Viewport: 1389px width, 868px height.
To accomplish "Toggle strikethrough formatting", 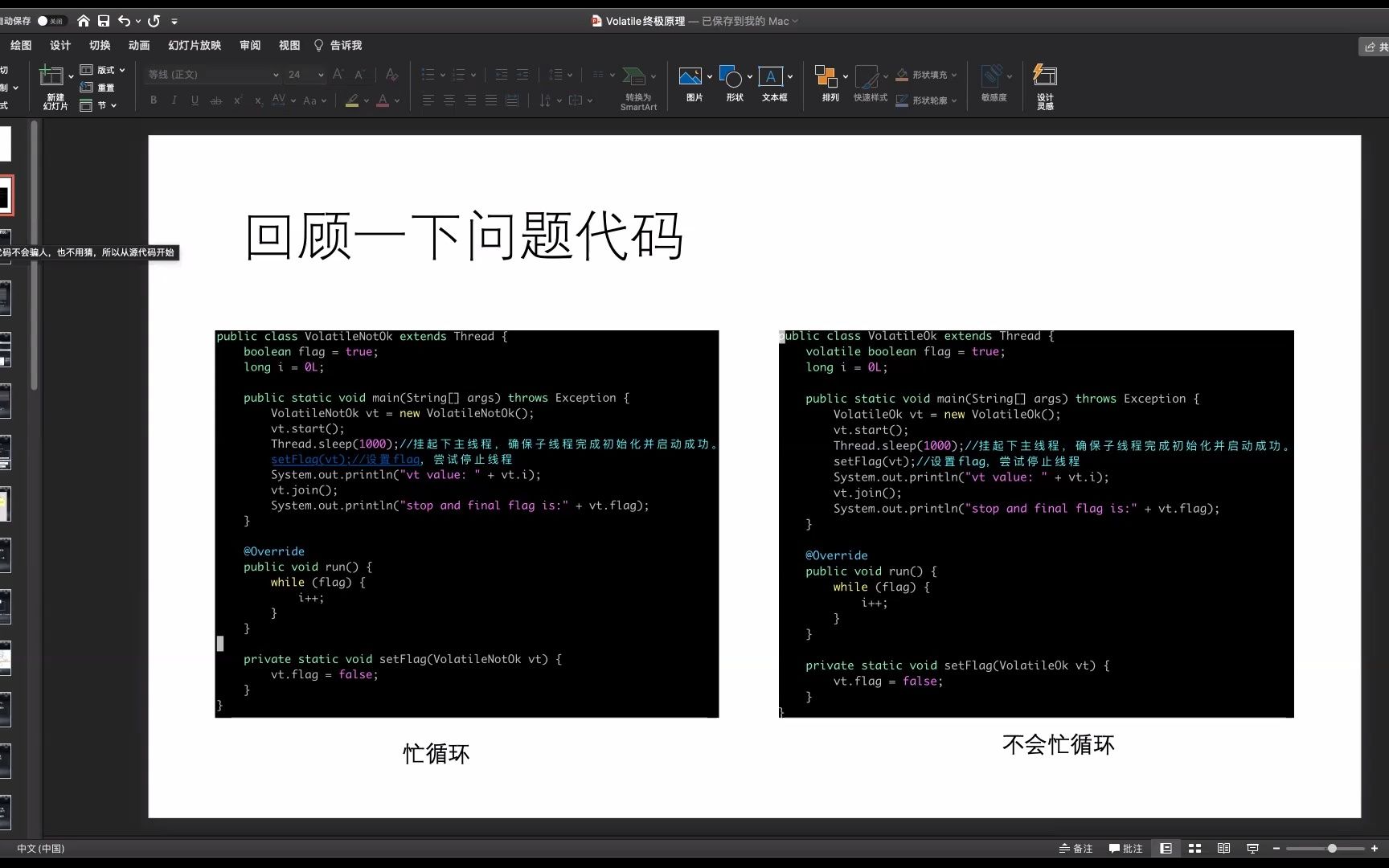I will (x=215, y=100).
